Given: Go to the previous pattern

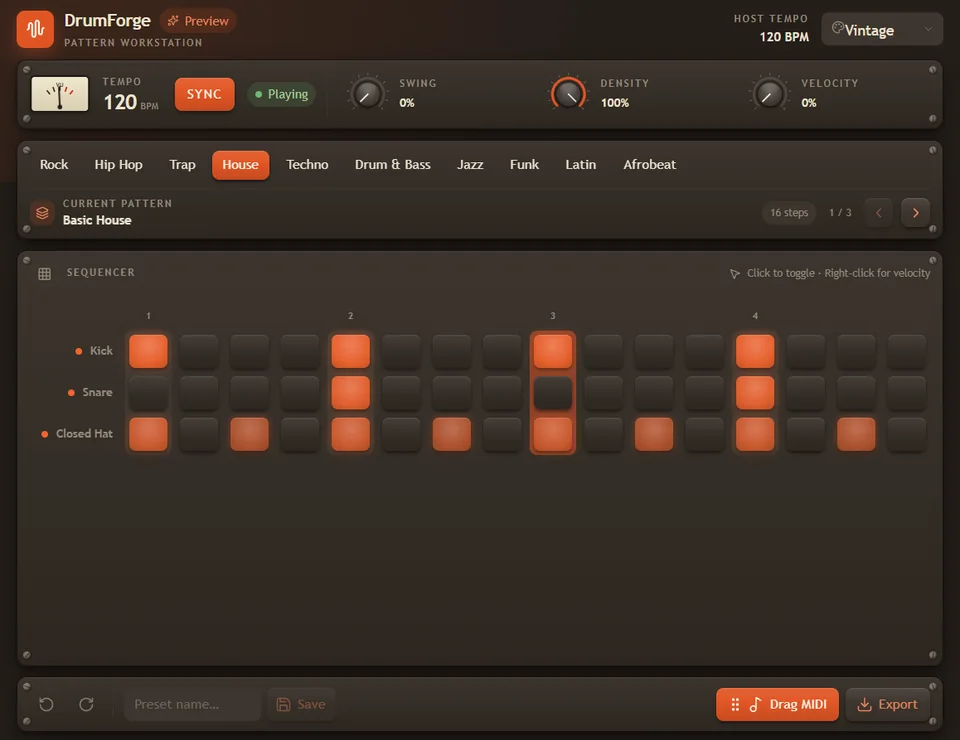Looking at the screenshot, I should click(x=879, y=212).
